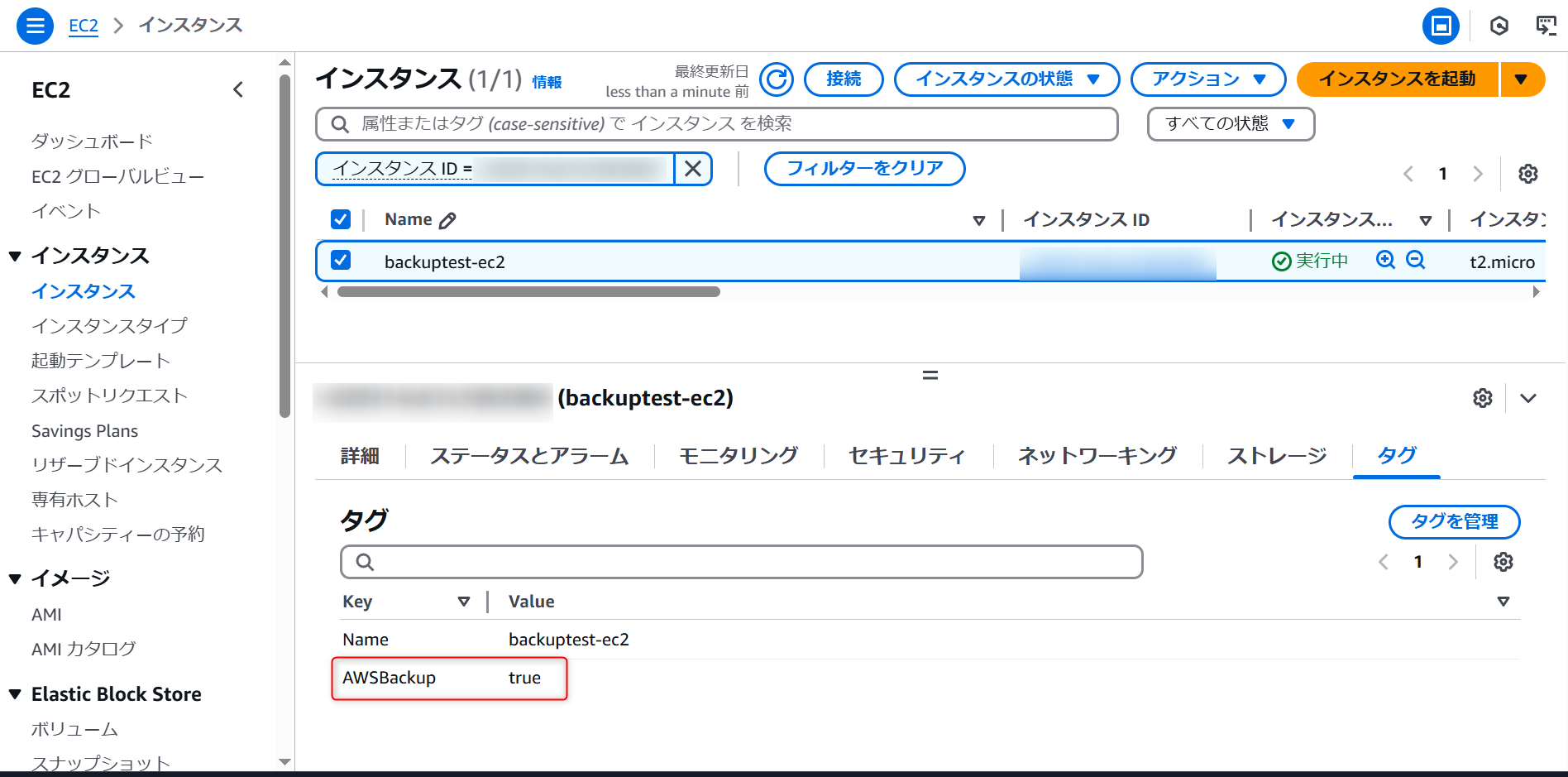
Task: Open インスタンスの状態 dropdown
Action: point(1007,79)
